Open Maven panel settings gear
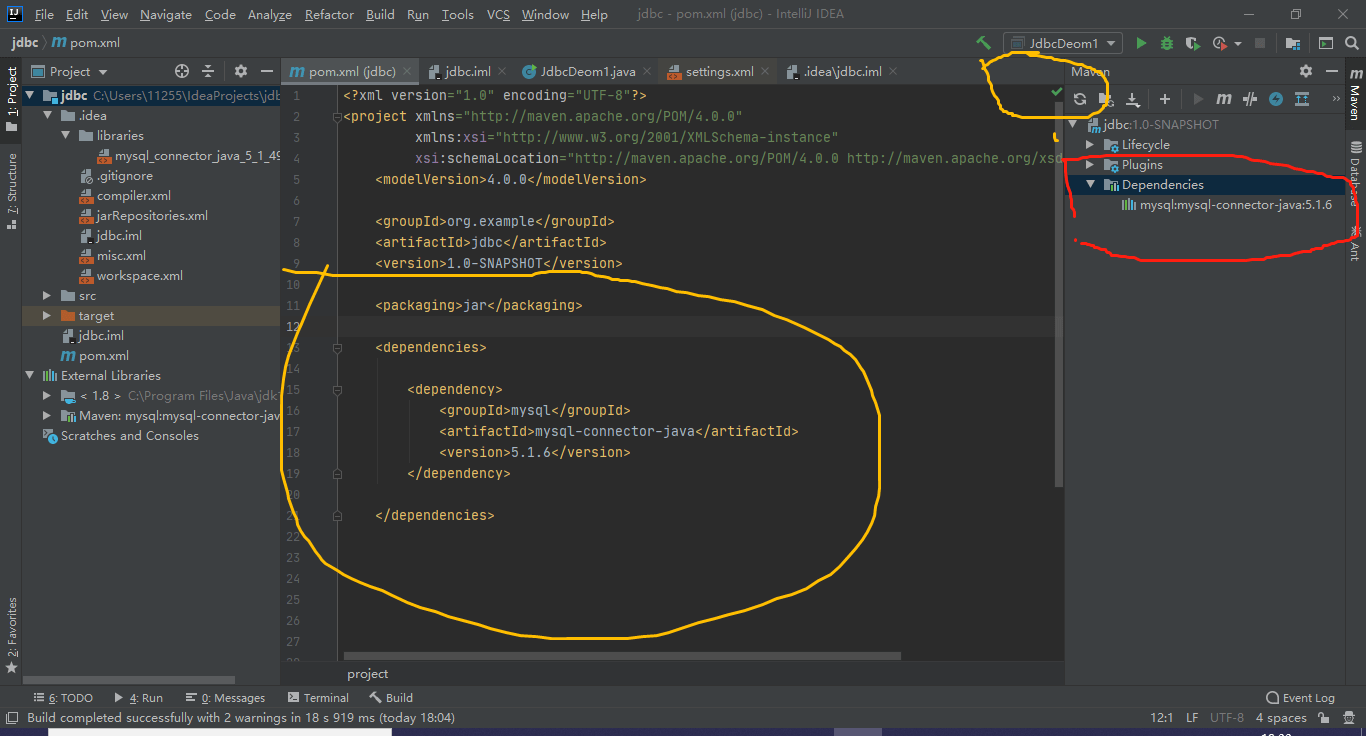 pyautogui.click(x=1306, y=71)
